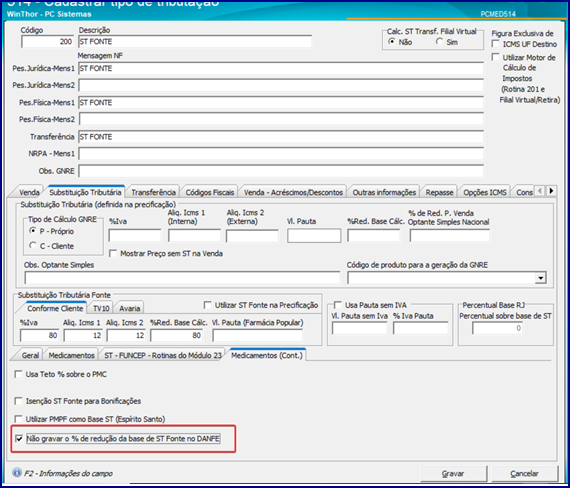Select Conforme Cliente sub-tab
The width and height of the screenshot is (570, 488).
pos(55,308)
